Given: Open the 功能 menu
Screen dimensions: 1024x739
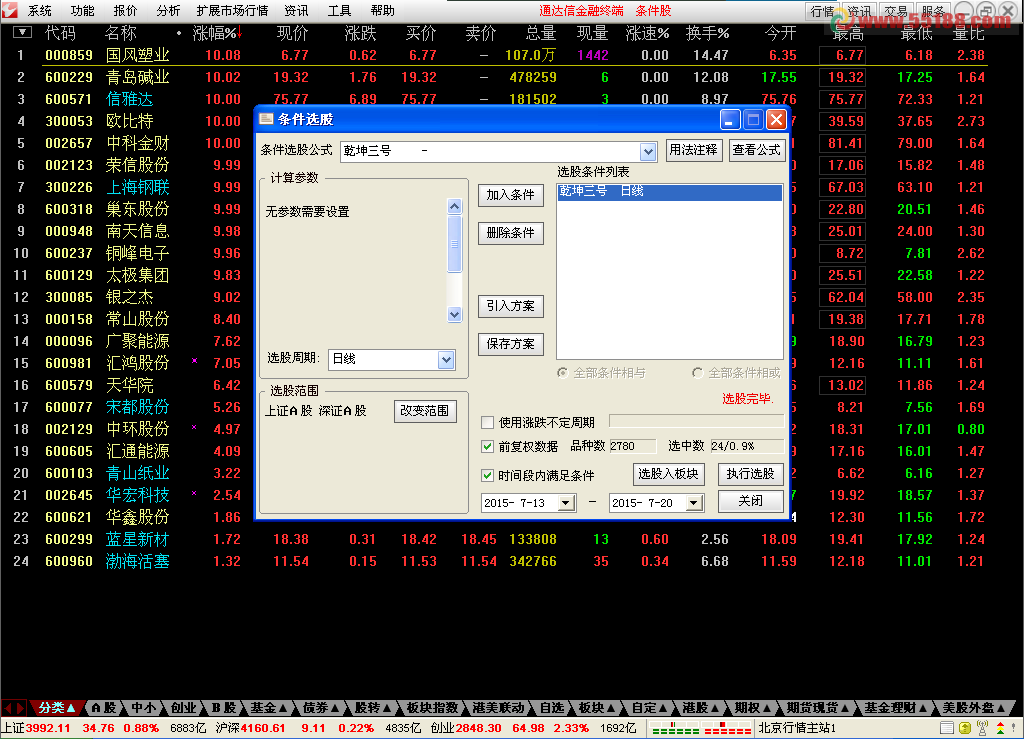Looking at the screenshot, I should (82, 10).
